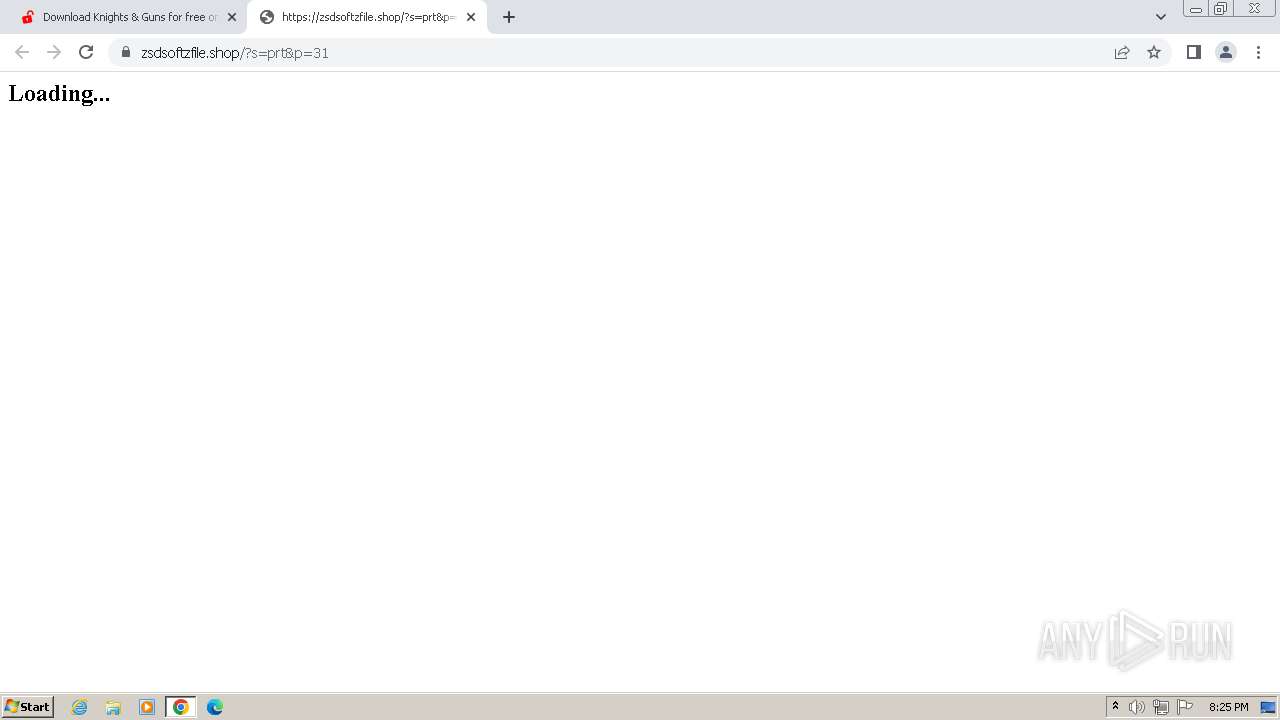This screenshot has width=1280, height=720.
Task: Expand the tab search dropdown
Action: pos(1161,17)
